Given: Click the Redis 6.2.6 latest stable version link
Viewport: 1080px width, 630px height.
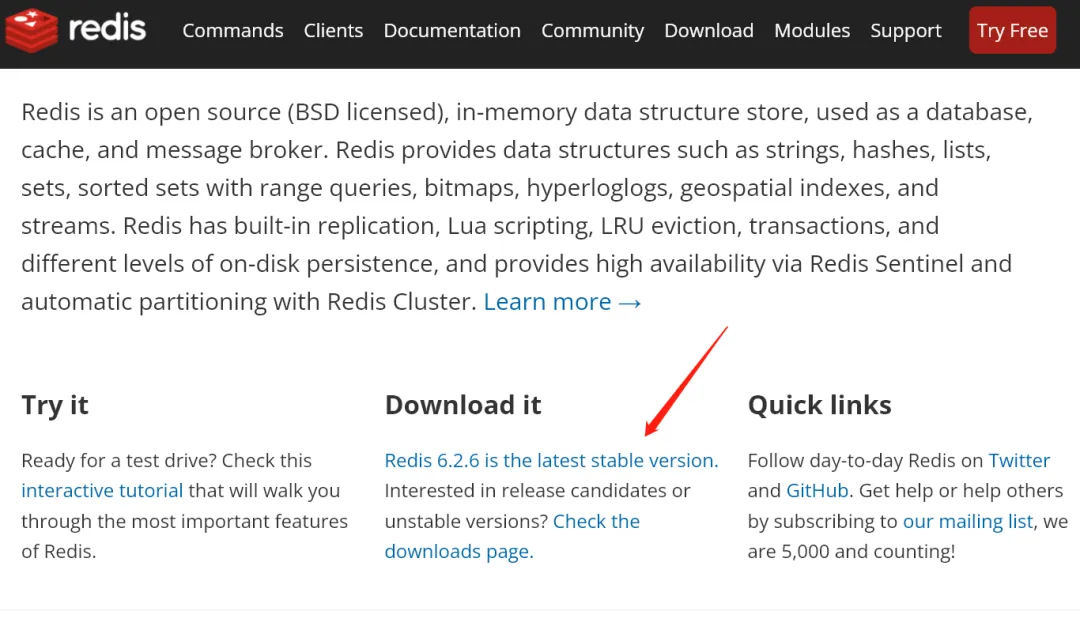Looking at the screenshot, I should pyautogui.click(x=551, y=461).
